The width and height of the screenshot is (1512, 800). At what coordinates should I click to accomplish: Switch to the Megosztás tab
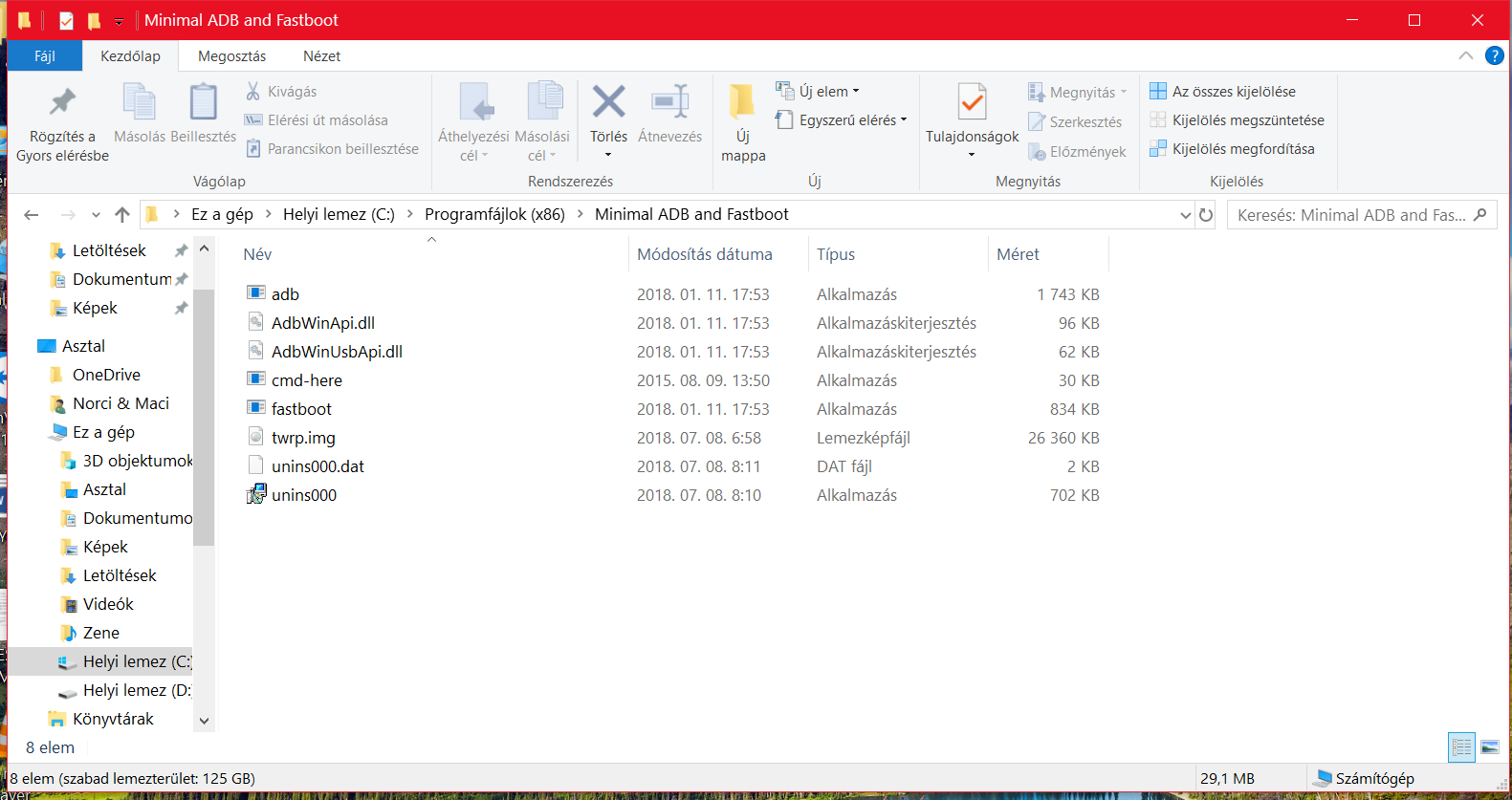coord(231,55)
